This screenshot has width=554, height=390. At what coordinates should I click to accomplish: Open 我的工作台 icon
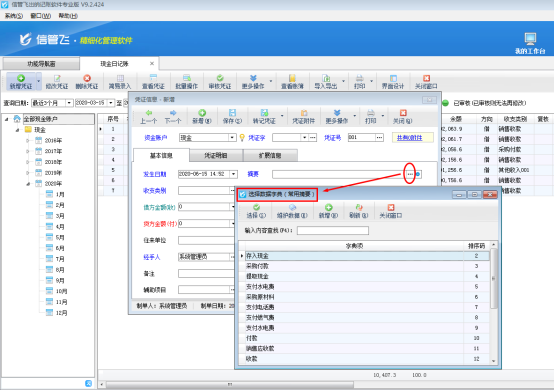point(530,43)
